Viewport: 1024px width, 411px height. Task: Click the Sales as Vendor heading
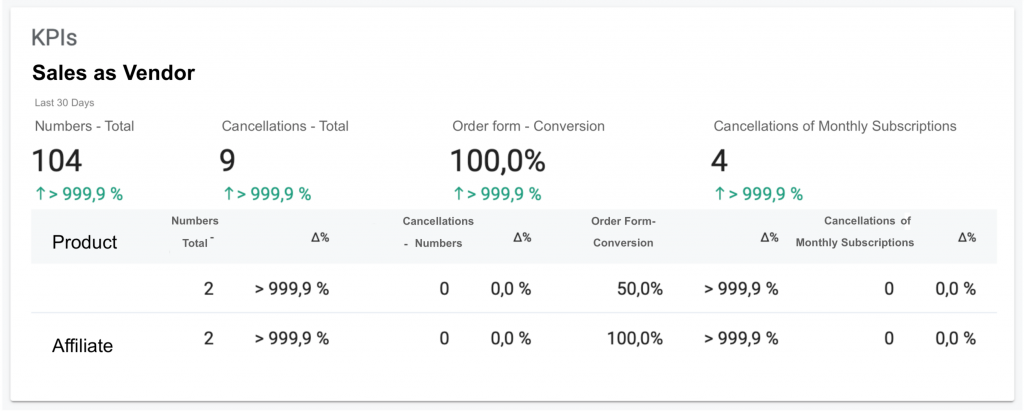(x=113, y=73)
